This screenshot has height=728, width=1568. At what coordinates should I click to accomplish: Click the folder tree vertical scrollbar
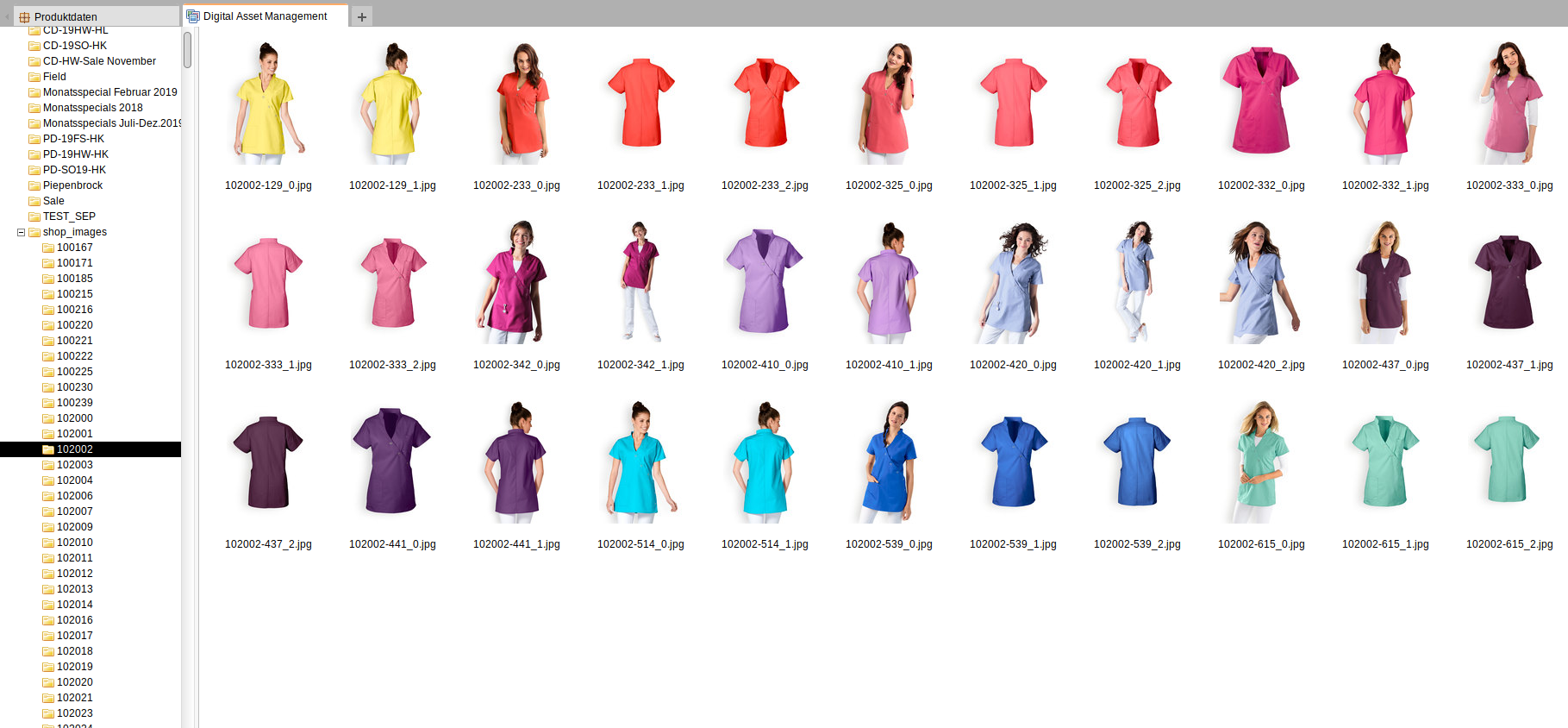[187, 50]
